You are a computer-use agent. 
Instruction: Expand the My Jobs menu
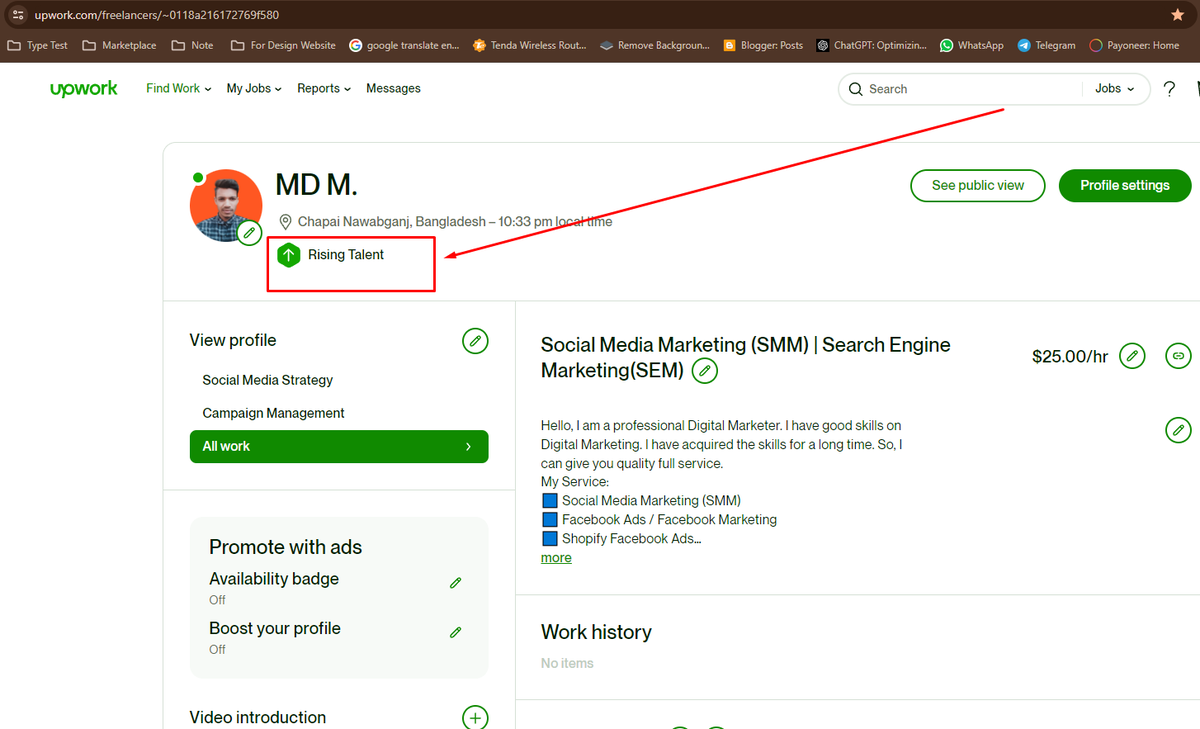254,89
